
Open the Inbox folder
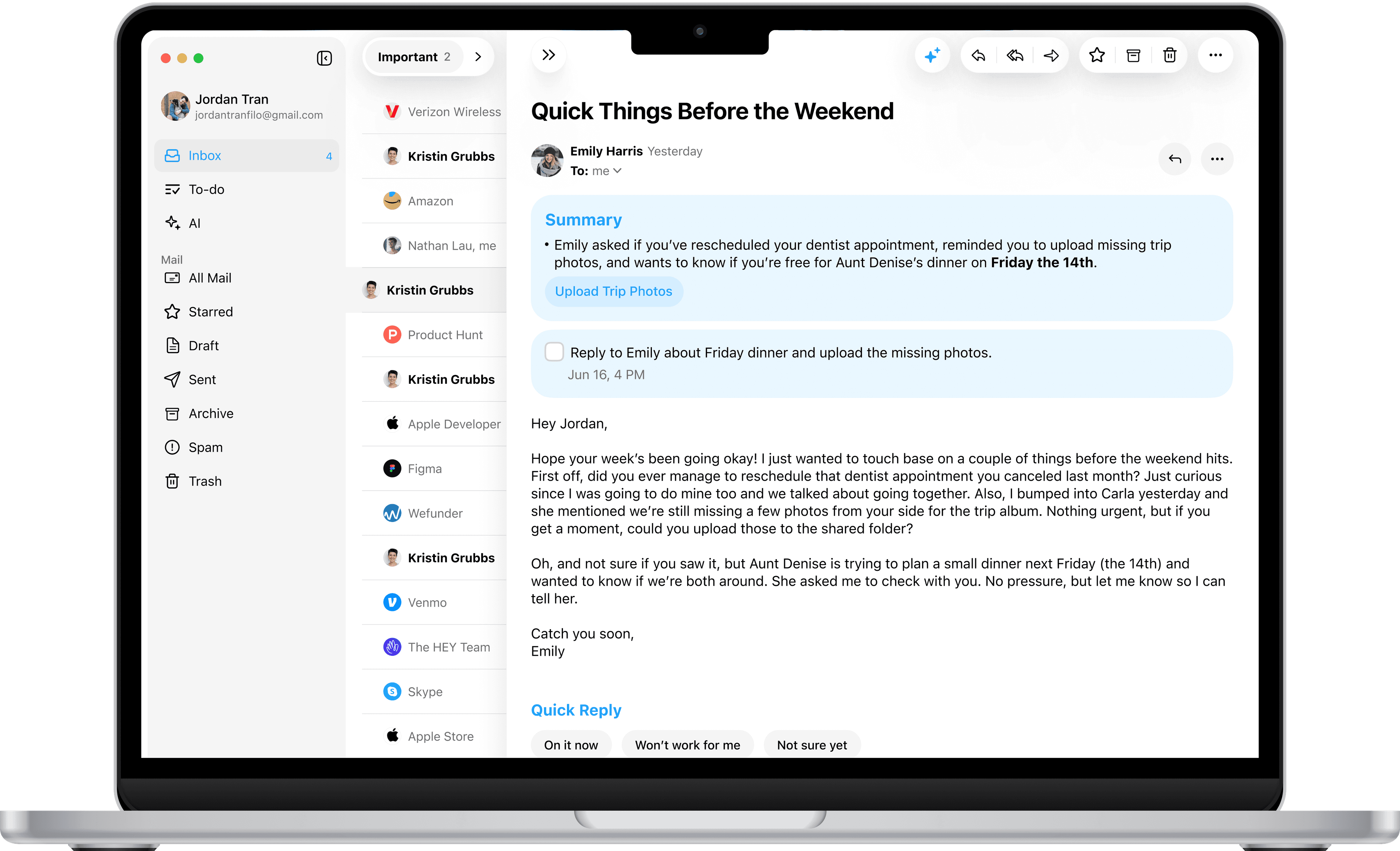246,156
